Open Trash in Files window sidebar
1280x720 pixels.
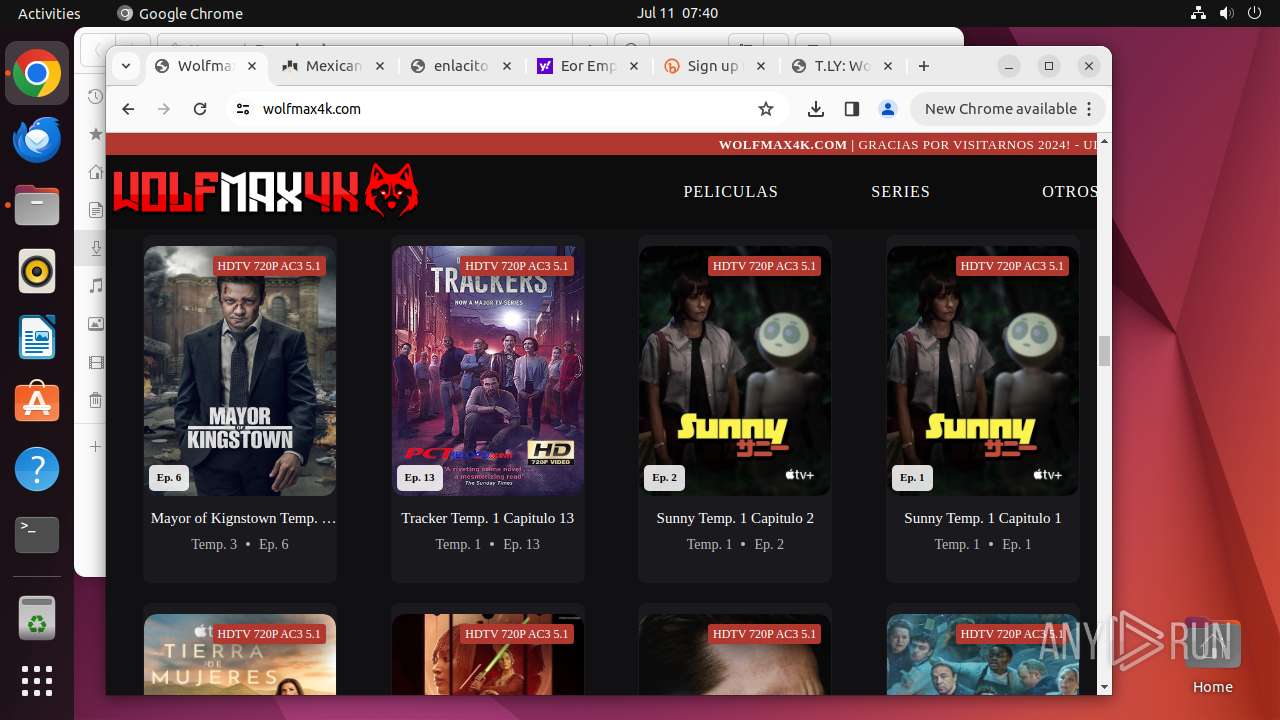point(95,400)
